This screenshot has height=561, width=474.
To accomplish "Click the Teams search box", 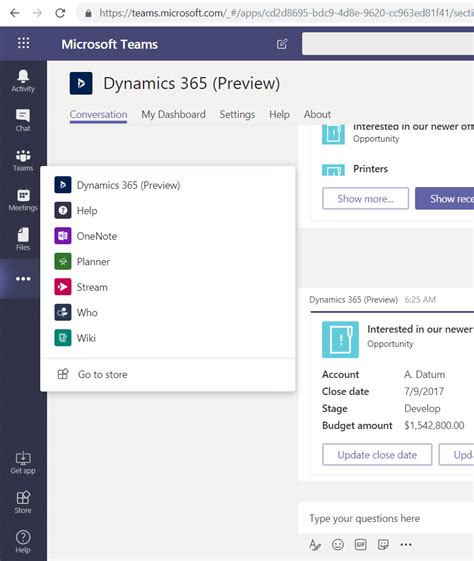I will click(388, 44).
